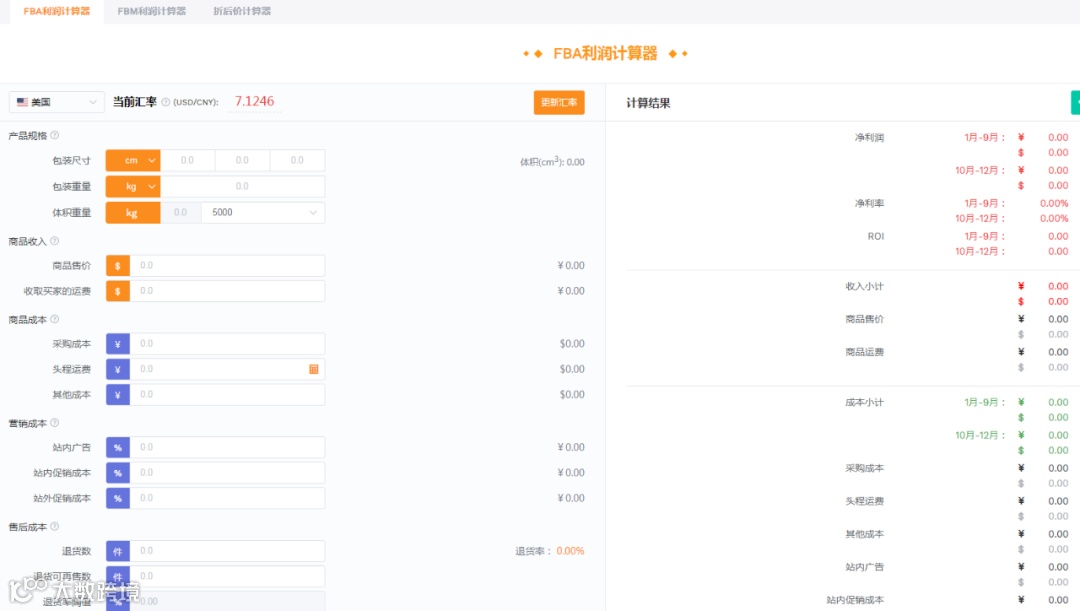Click the percent icon for 站内促销成本
The height and width of the screenshot is (611, 1080).
pos(118,473)
